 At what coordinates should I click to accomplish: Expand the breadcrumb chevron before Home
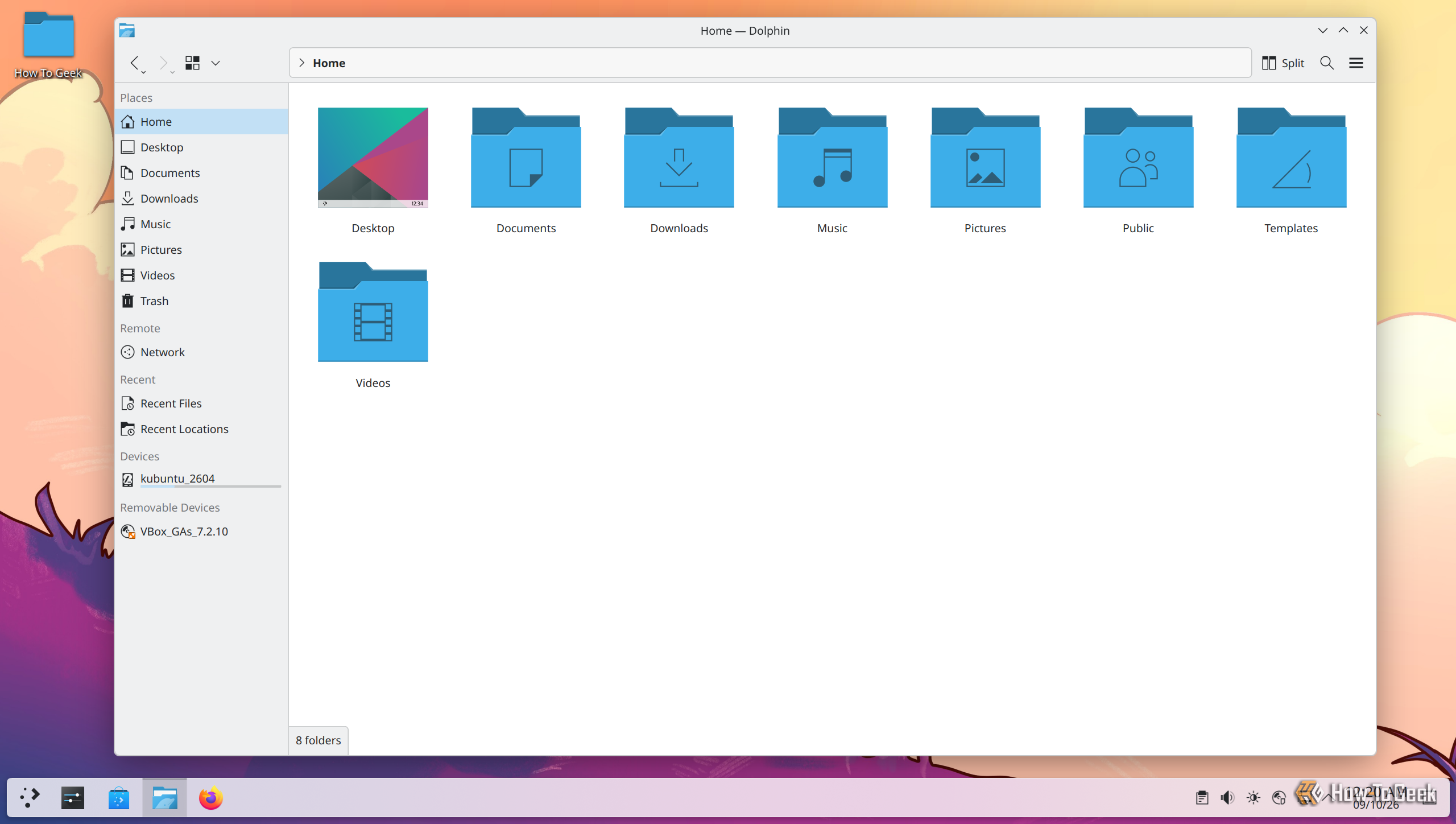pos(302,63)
